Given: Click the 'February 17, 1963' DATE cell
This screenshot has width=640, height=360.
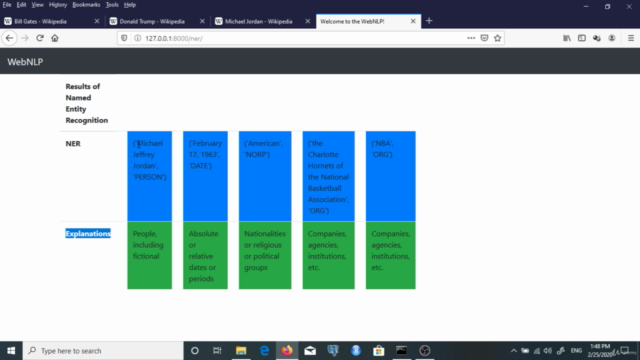Looking at the screenshot, I should tap(205, 176).
